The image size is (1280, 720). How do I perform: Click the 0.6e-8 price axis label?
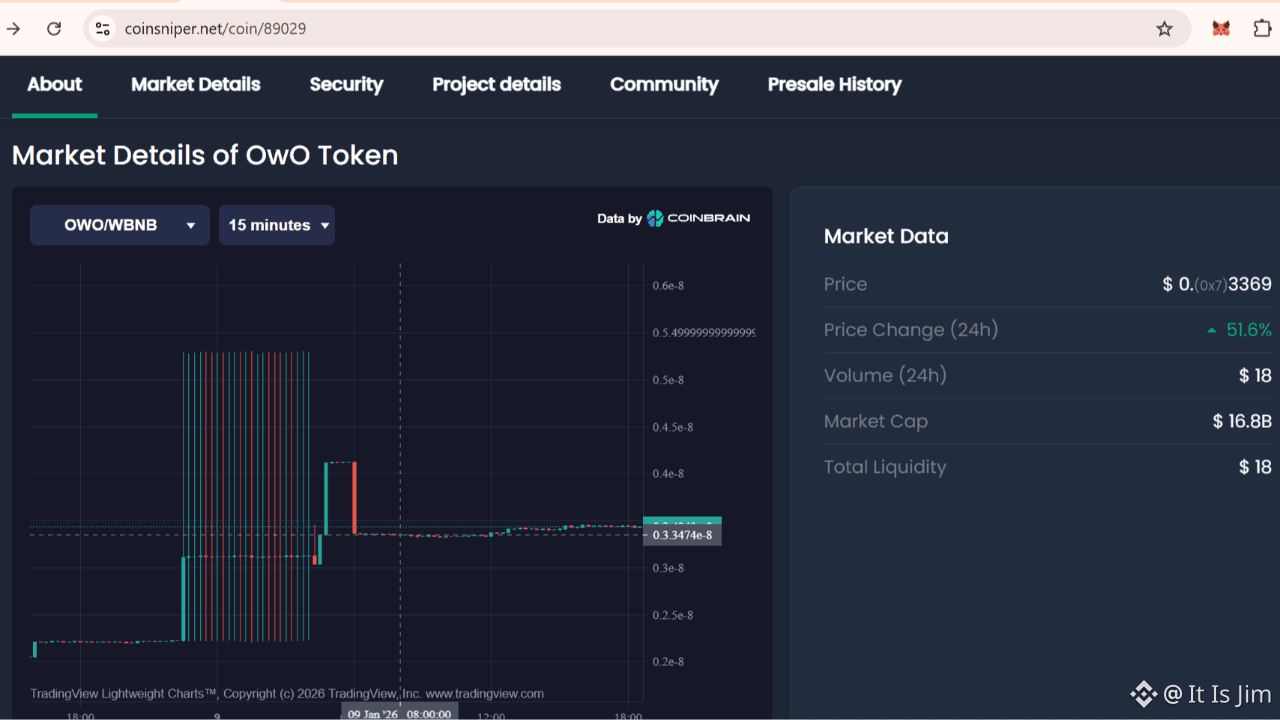tap(668, 286)
